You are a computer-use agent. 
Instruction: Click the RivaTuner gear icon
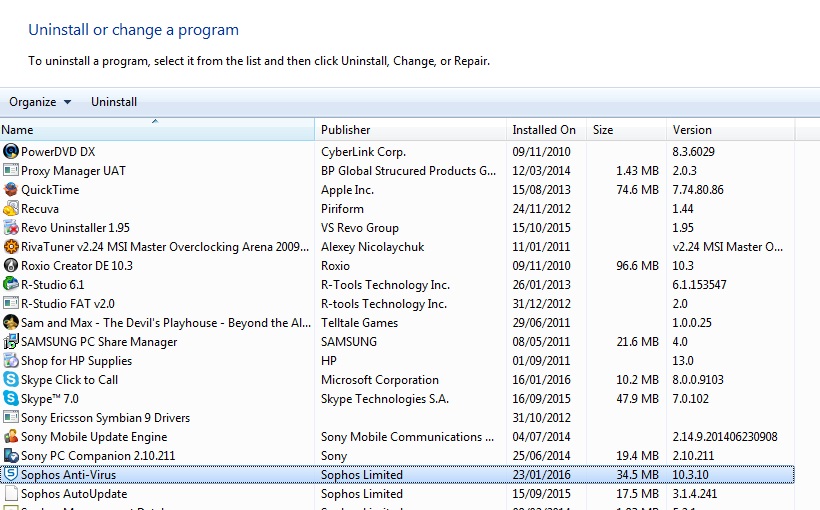10,246
